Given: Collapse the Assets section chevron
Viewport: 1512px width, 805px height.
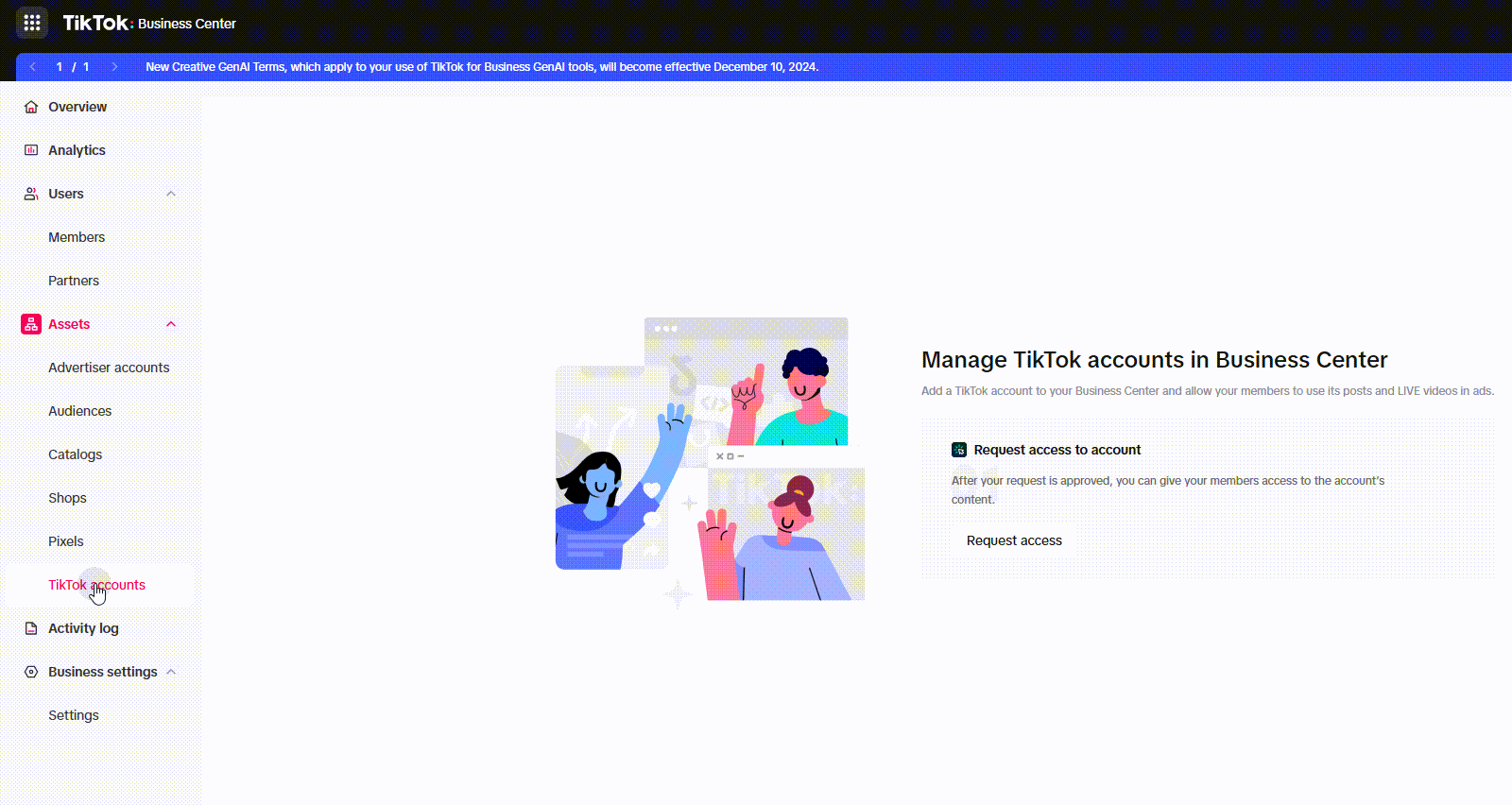Looking at the screenshot, I should pyautogui.click(x=171, y=324).
